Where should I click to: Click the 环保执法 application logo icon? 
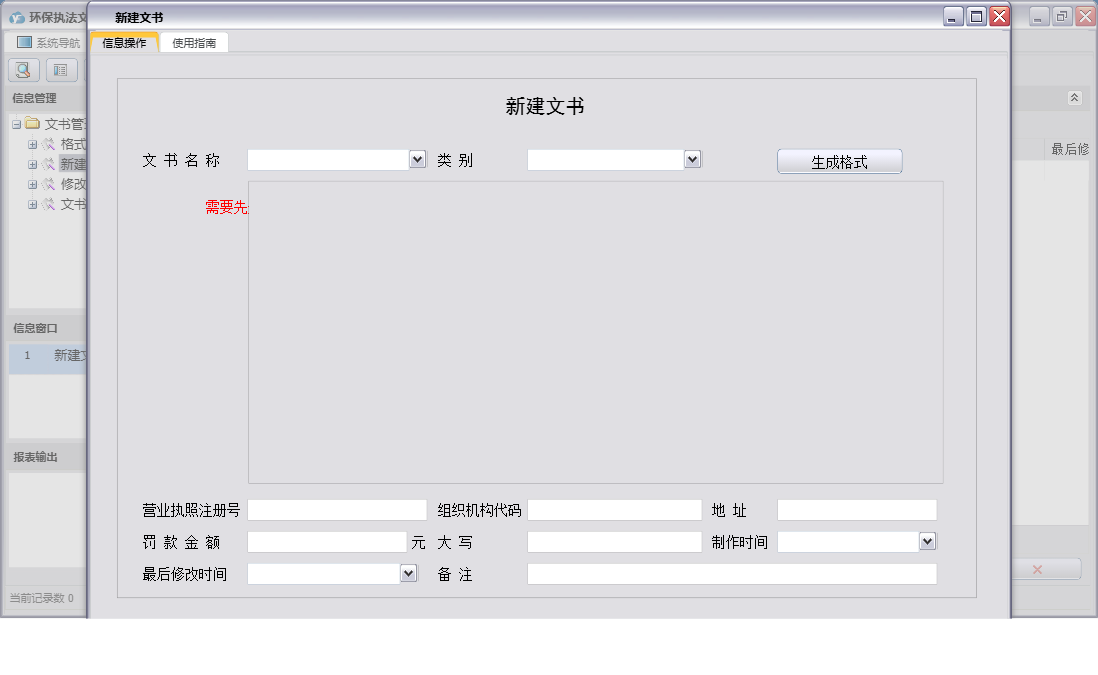tap(15, 15)
